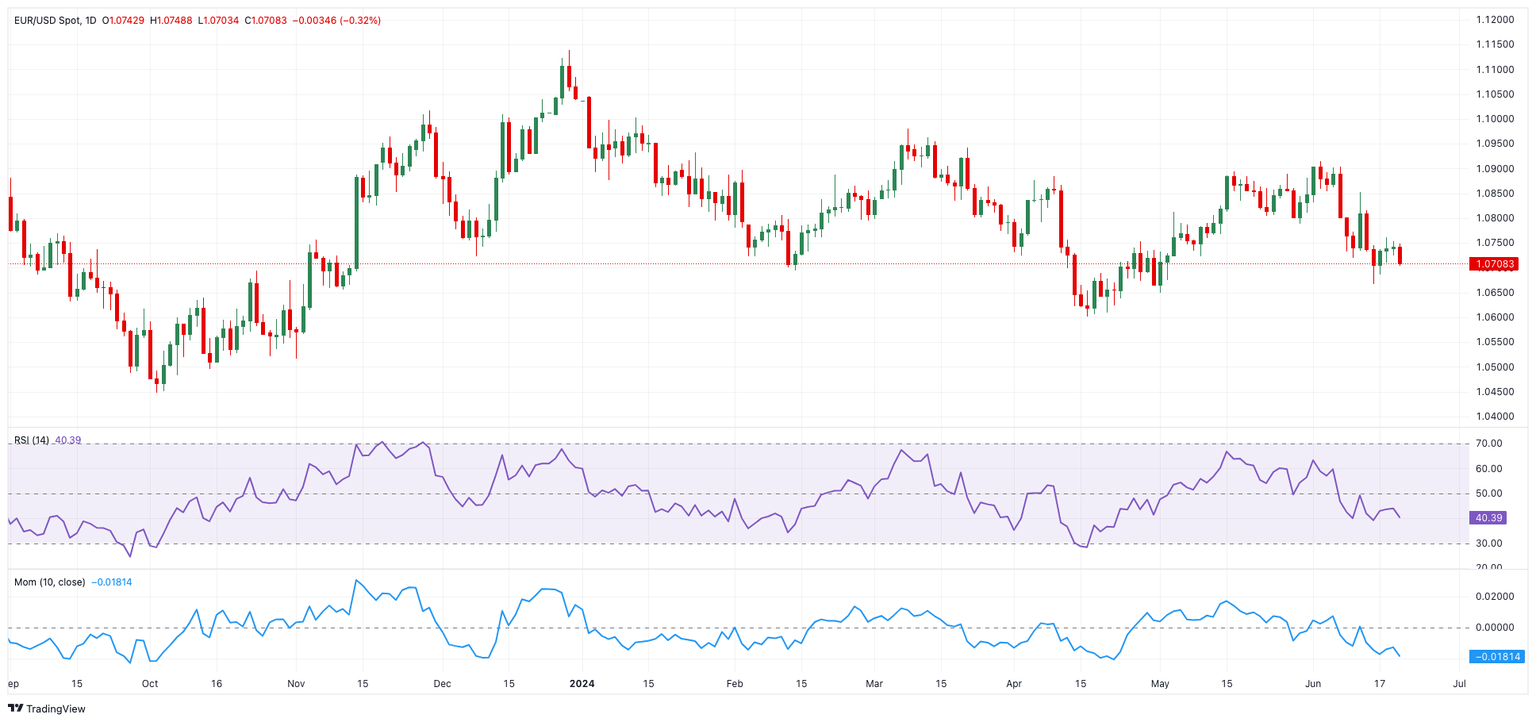
Task: Click the 2024 label on time axis
Action: [x=582, y=684]
